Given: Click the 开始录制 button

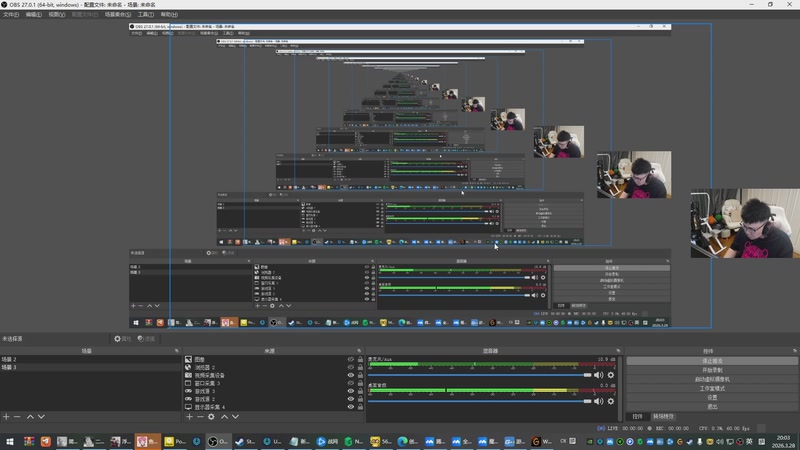Looking at the screenshot, I should pos(712,370).
